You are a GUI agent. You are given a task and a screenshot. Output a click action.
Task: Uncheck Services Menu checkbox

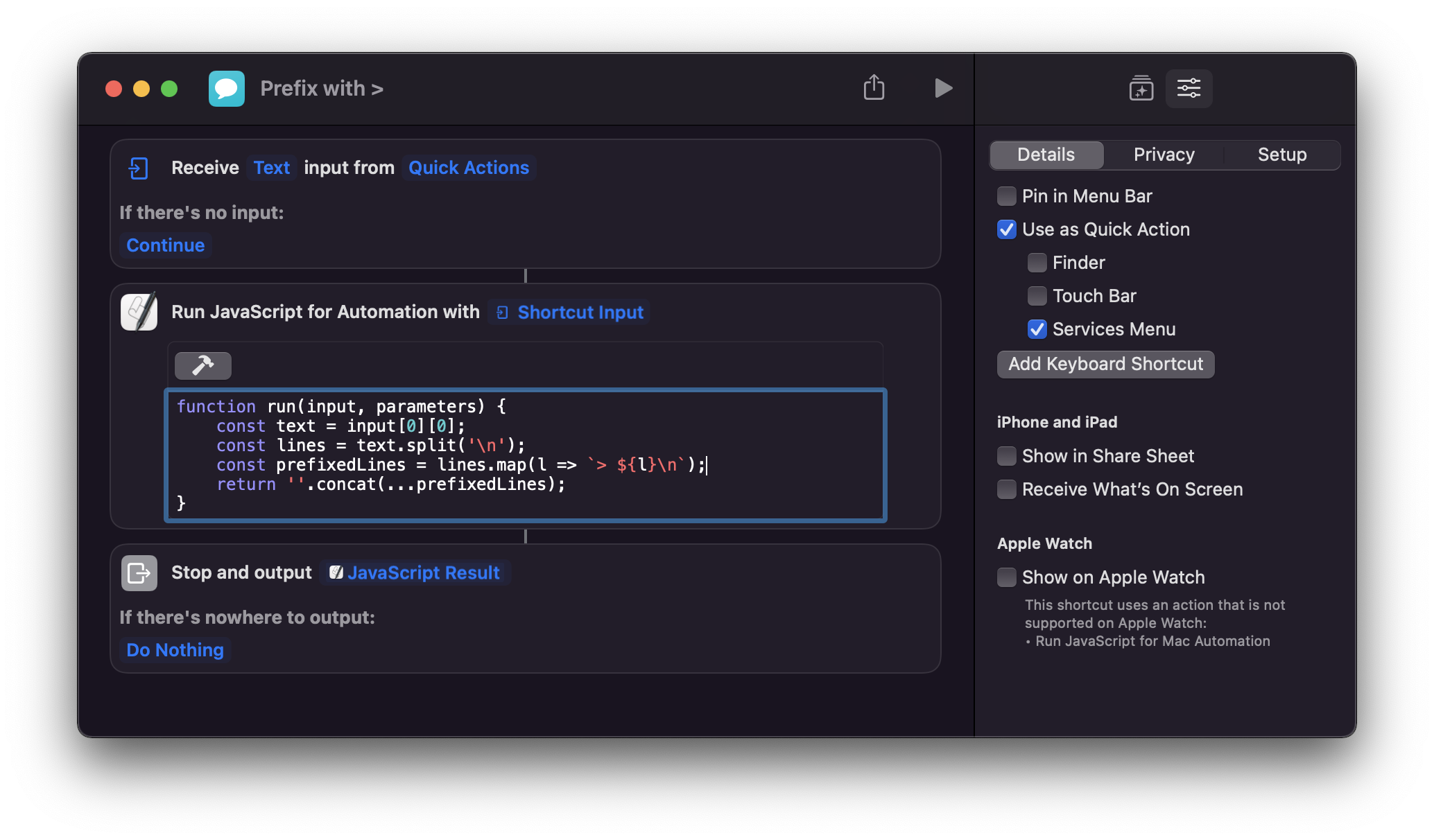pyautogui.click(x=1037, y=329)
